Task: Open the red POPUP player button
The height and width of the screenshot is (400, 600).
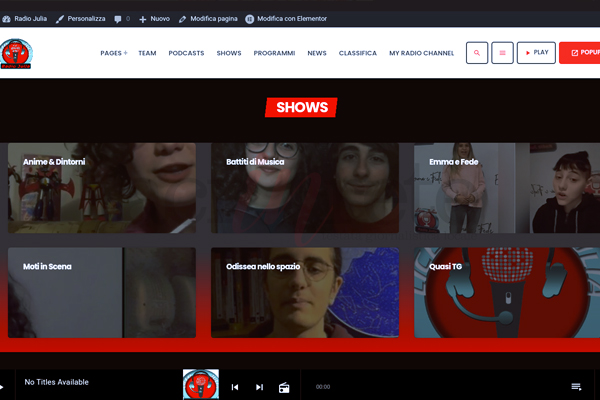Action: tap(579, 53)
